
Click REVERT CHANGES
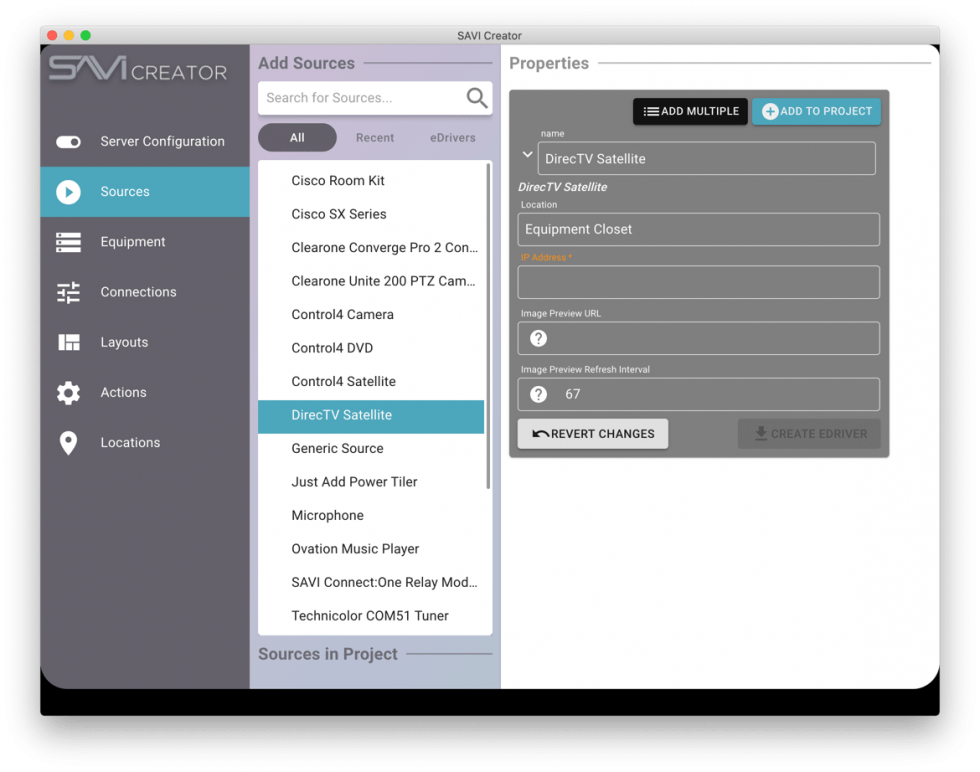click(x=592, y=433)
